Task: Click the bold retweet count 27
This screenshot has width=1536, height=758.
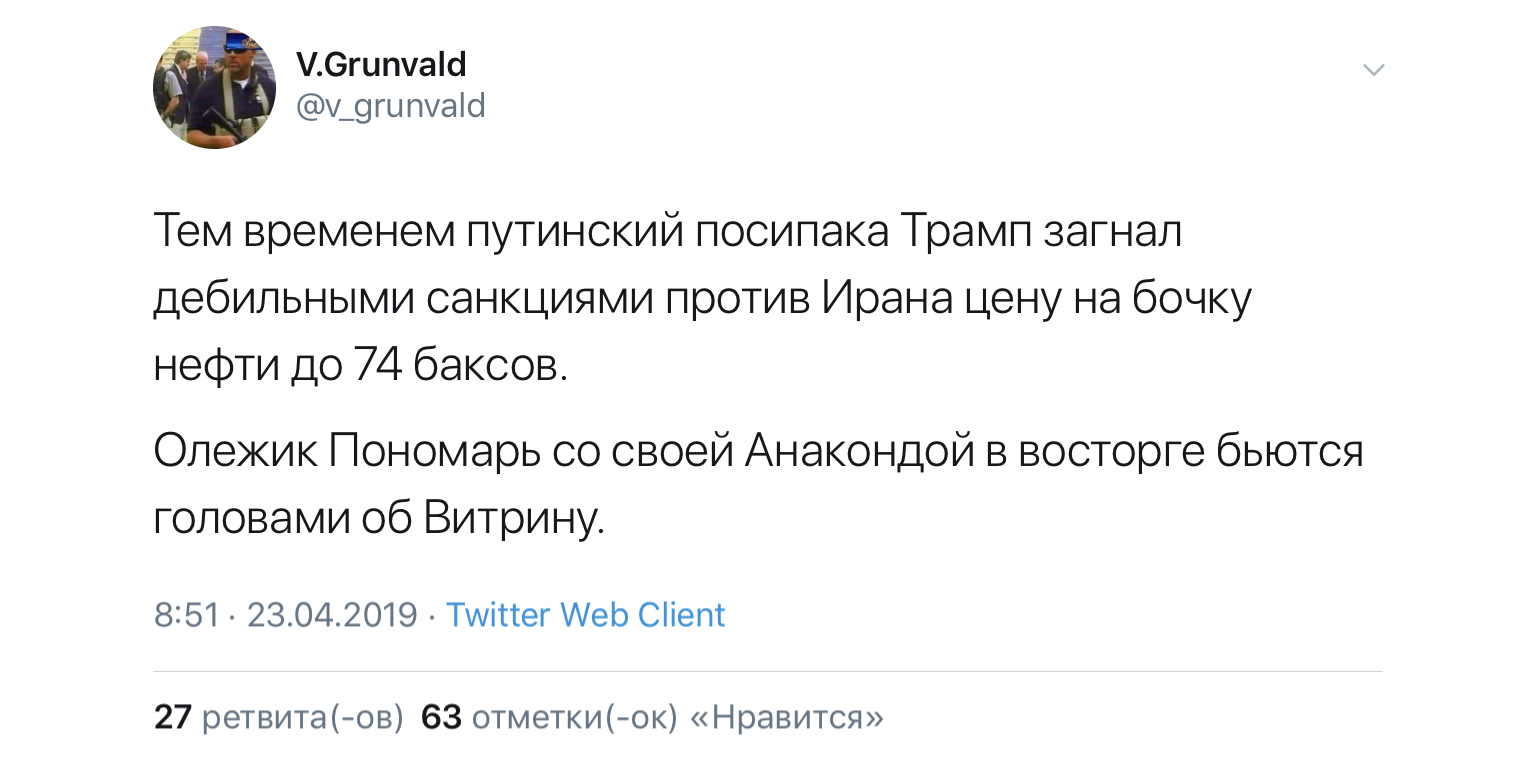Action: coord(172,717)
